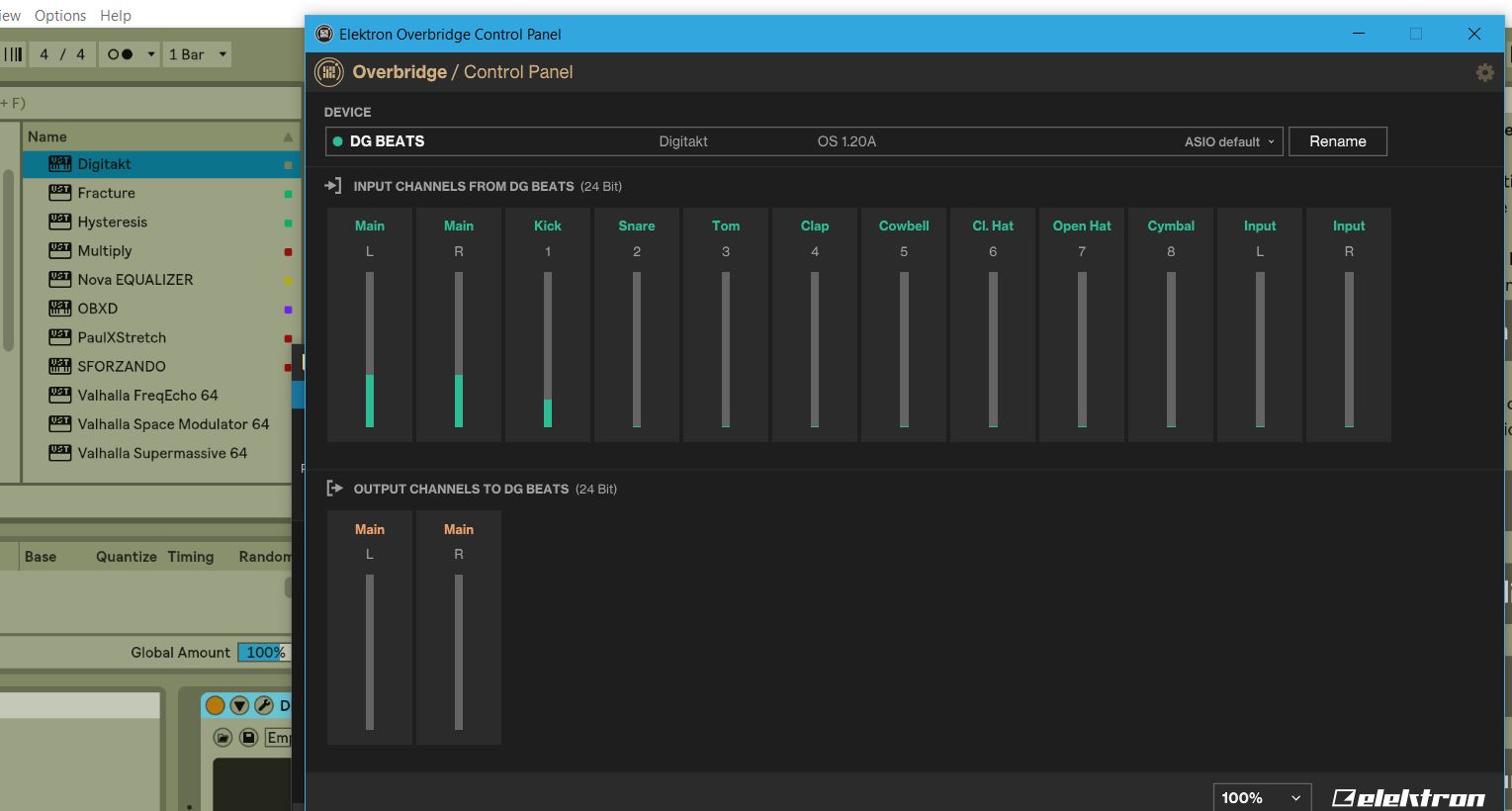This screenshot has height=811, width=1512.
Task: Click the Global Amount 100% field
Action: 264,653
